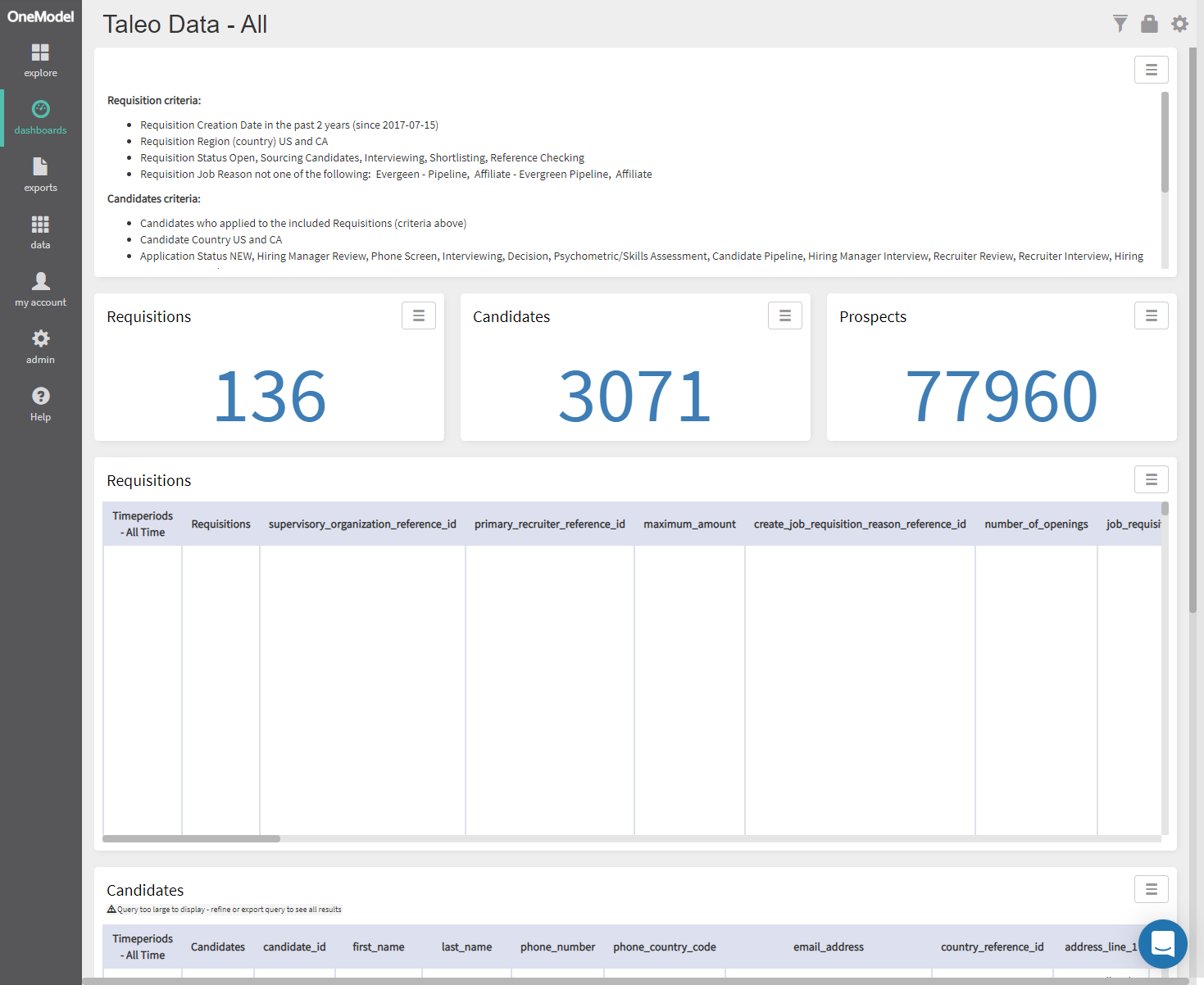Open dashboard settings gear icon
Viewport: 1204px width, 985px height.
pyautogui.click(x=1179, y=24)
